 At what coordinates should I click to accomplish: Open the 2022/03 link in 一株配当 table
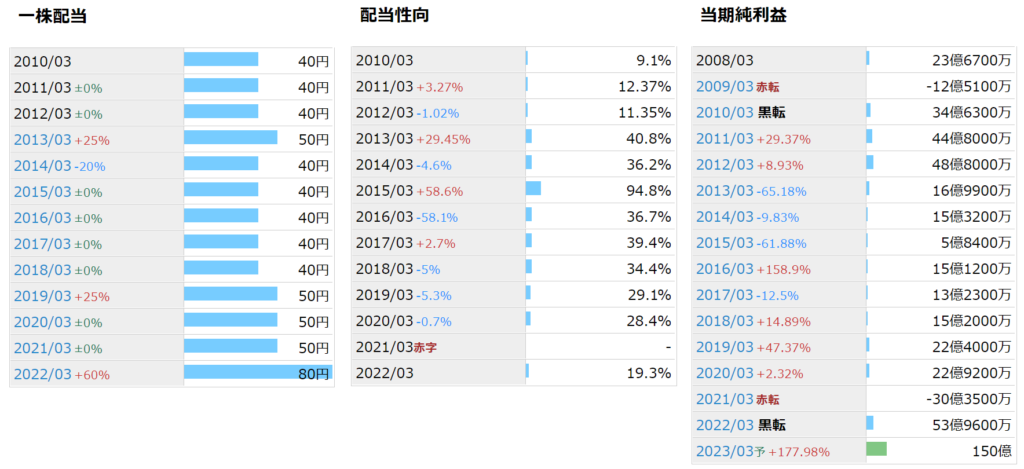tap(42, 375)
